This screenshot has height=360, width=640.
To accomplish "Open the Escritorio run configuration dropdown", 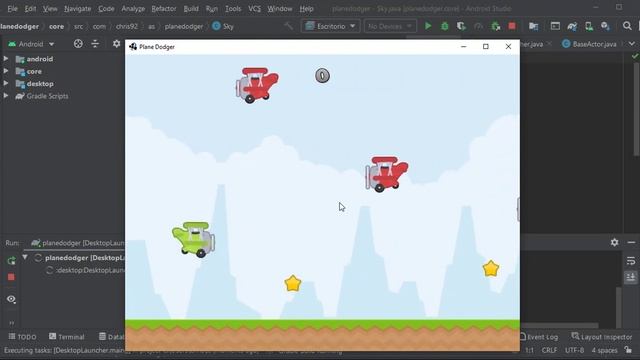I will point(331,26).
